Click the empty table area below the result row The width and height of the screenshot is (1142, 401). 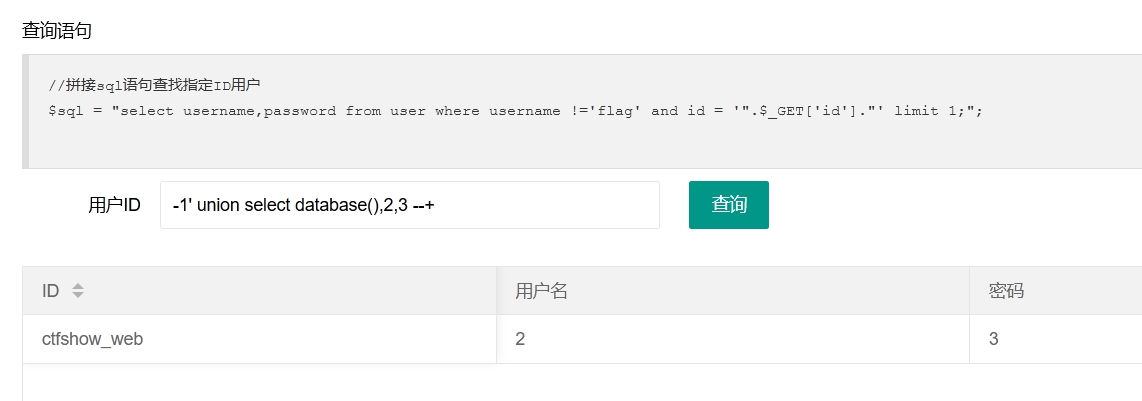(583, 383)
